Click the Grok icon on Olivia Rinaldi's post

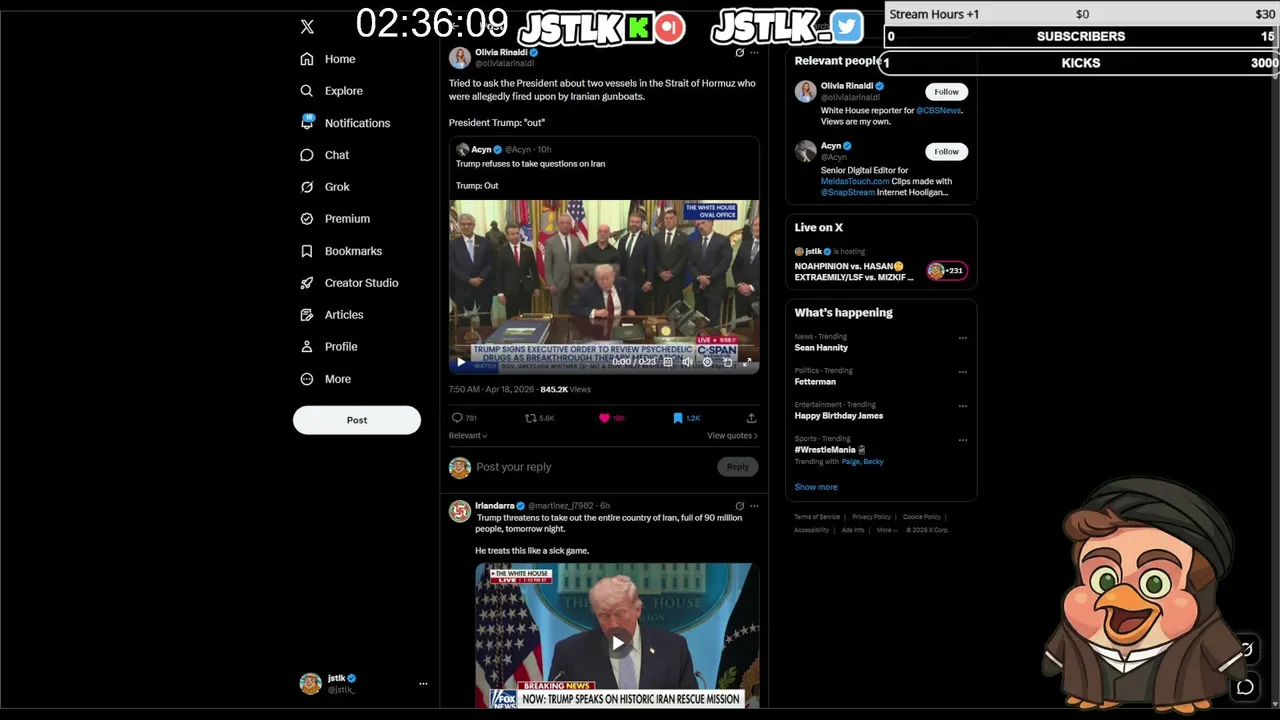[x=739, y=53]
